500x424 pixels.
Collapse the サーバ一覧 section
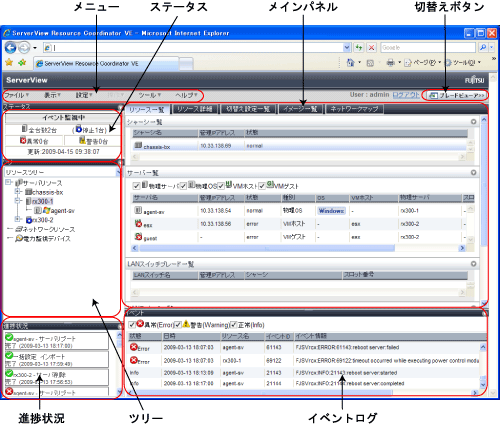click(x=473, y=173)
